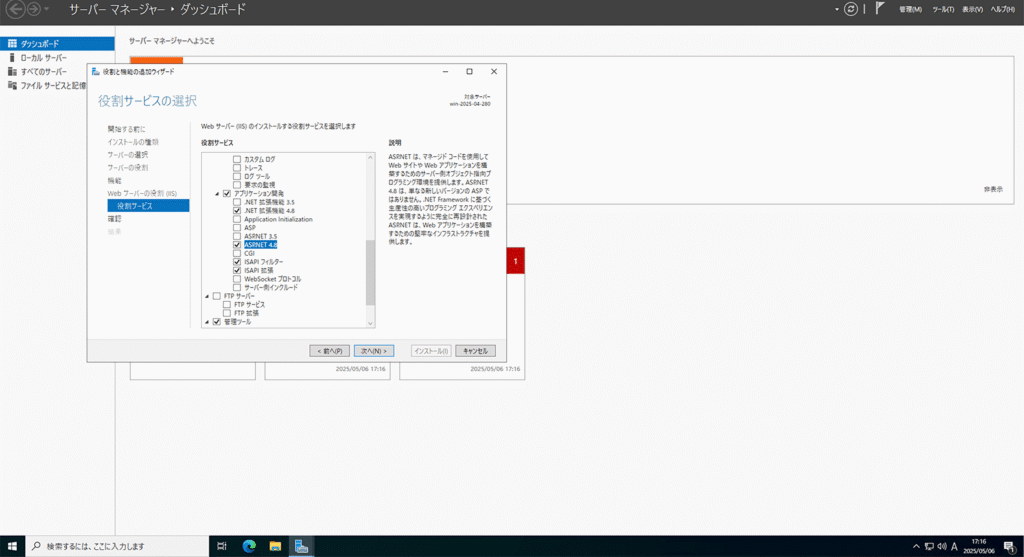Click scroll down arrow in role list

[370, 323]
